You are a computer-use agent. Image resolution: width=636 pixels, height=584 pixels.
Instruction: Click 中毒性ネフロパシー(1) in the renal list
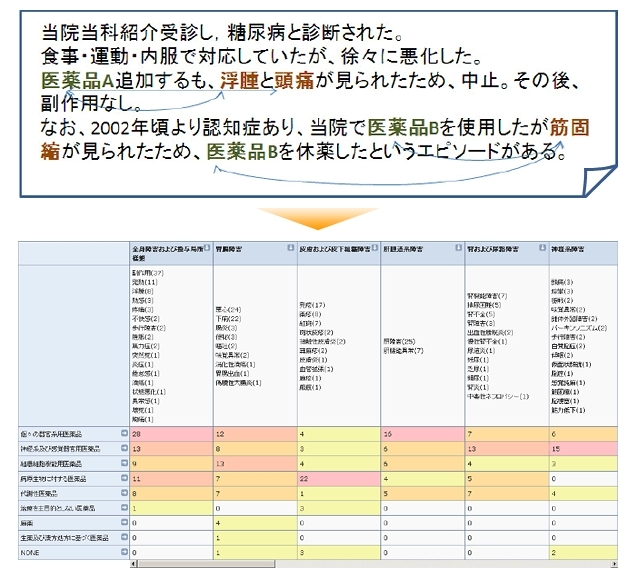[x=498, y=396]
